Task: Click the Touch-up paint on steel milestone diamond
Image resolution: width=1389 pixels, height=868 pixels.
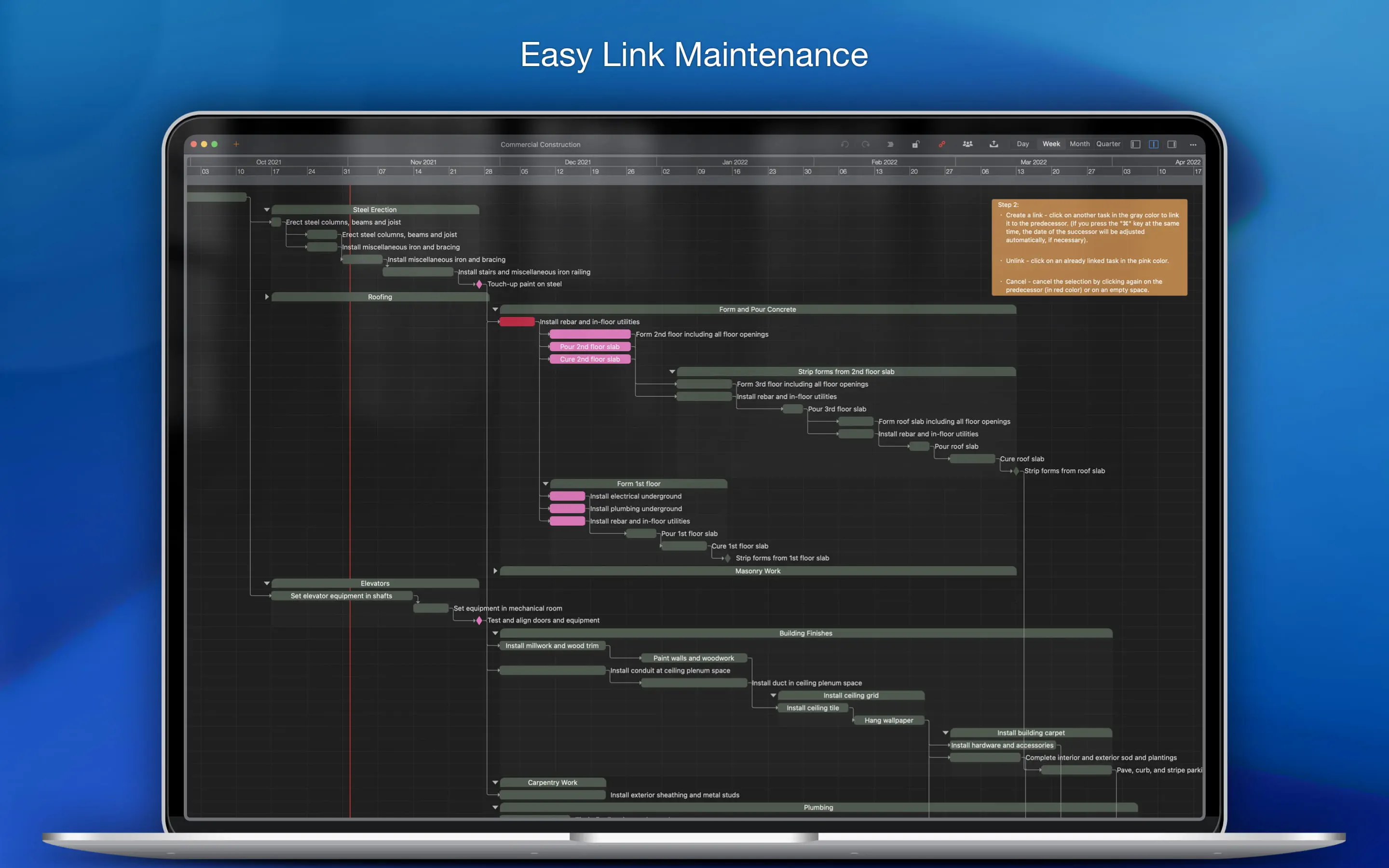Action: [x=479, y=284]
